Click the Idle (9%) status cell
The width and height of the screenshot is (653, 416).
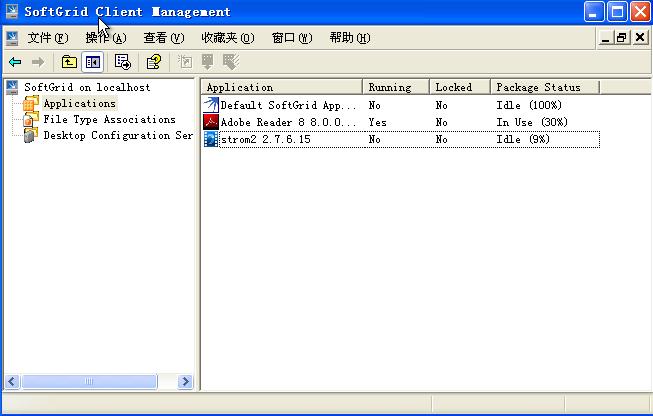click(x=523, y=139)
